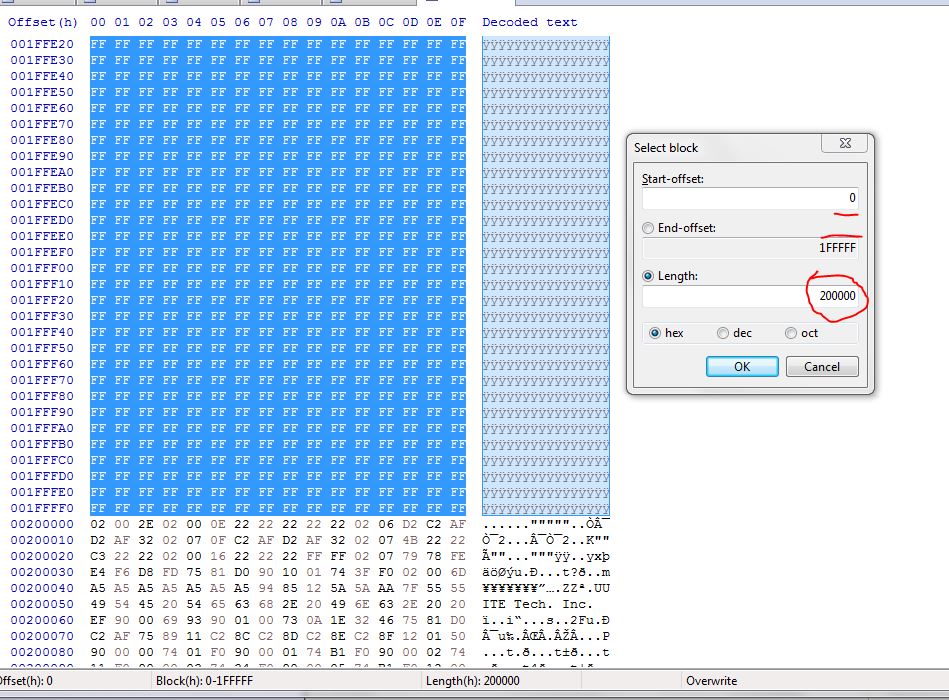The width and height of the screenshot is (949, 700).
Task: Click the 'Select block' dialog title
Action: [x=666, y=148]
